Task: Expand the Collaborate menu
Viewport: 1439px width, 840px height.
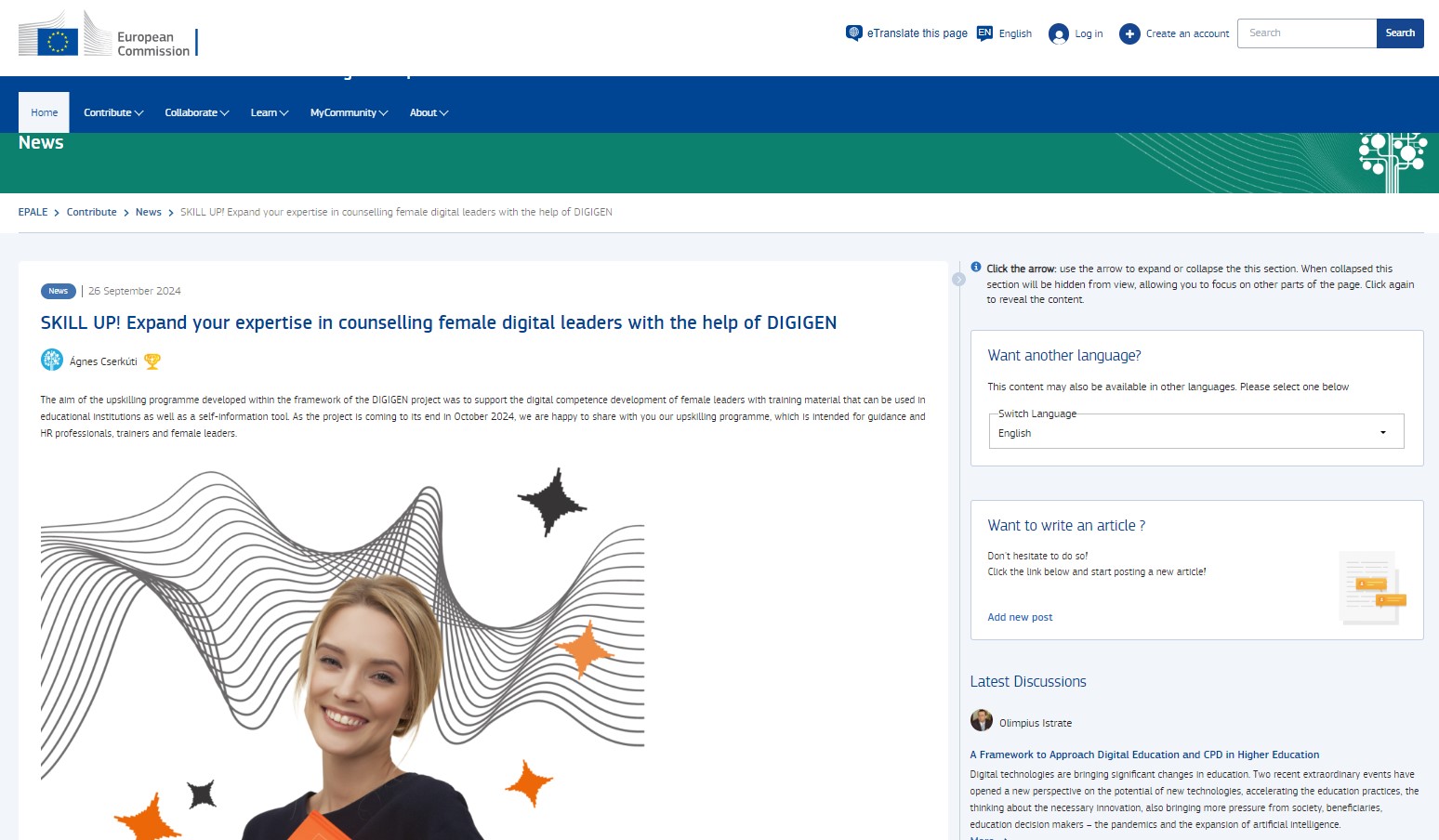Action: [197, 112]
